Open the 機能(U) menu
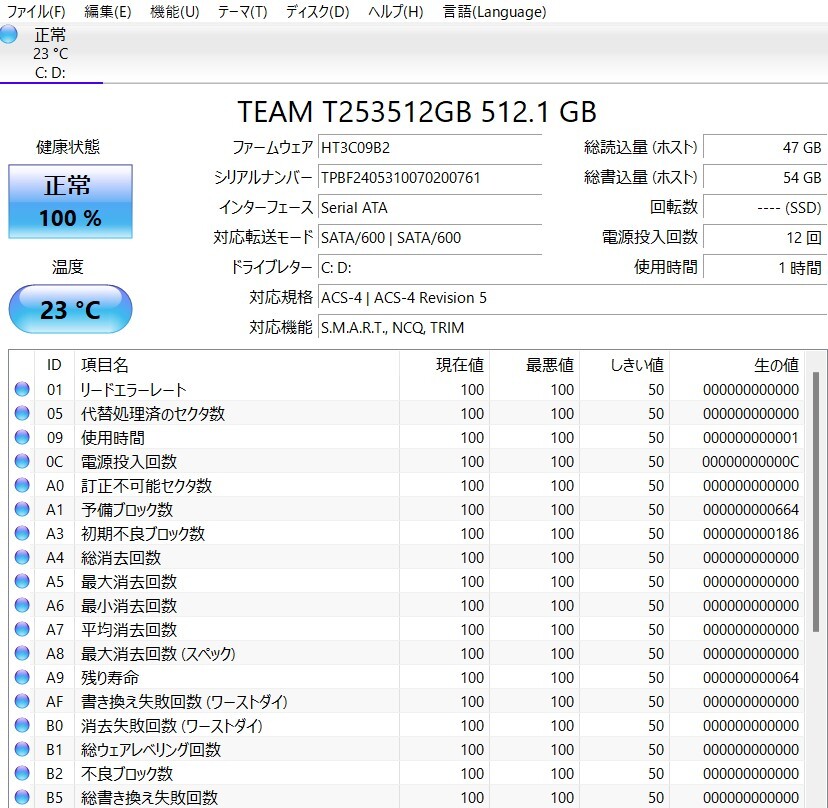This screenshot has width=828, height=808. (174, 12)
